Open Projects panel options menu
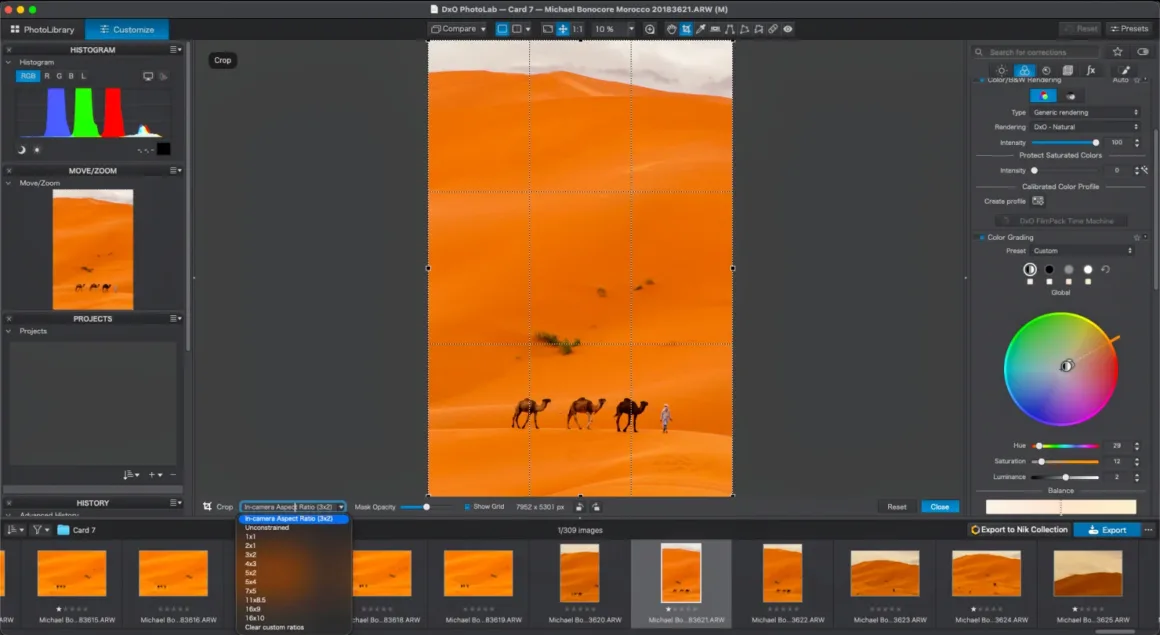This screenshot has height=635, width=1160. coord(175,318)
